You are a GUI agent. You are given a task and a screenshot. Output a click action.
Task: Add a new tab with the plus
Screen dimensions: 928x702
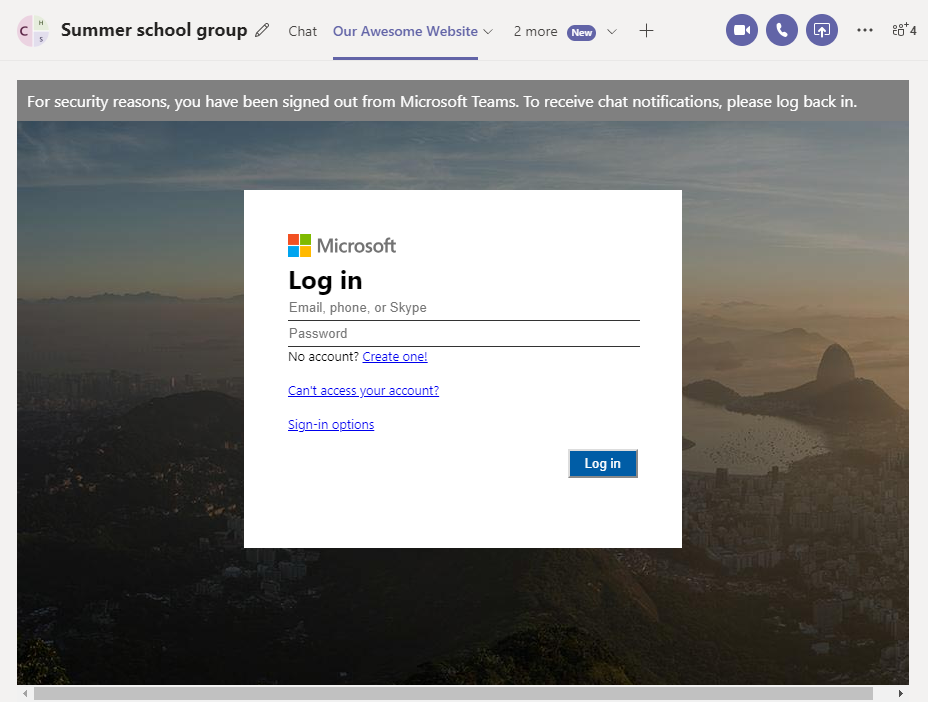pos(646,31)
